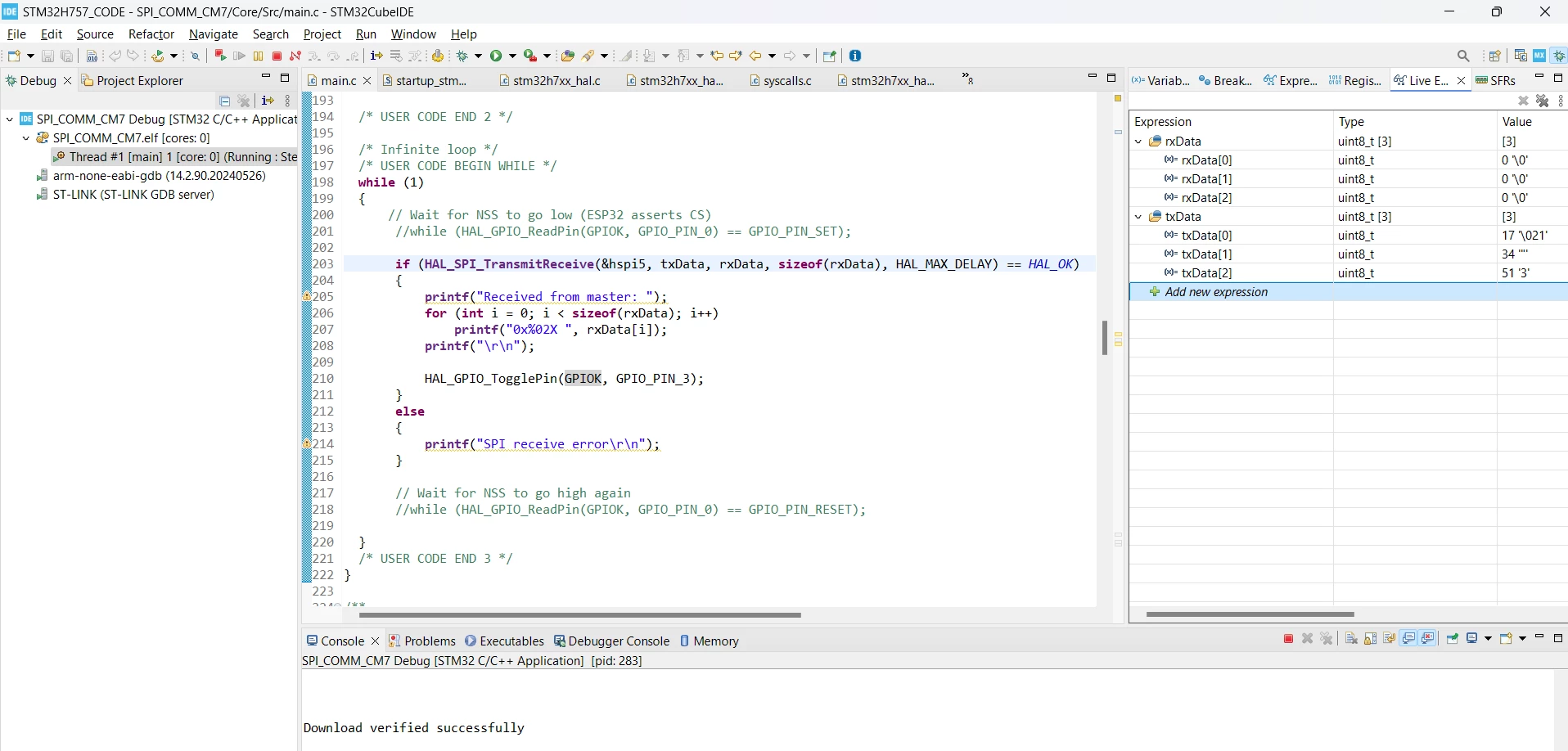The width and height of the screenshot is (1568, 751).
Task: Toggle Instruction Stepping Mode icon
Action: [376, 56]
